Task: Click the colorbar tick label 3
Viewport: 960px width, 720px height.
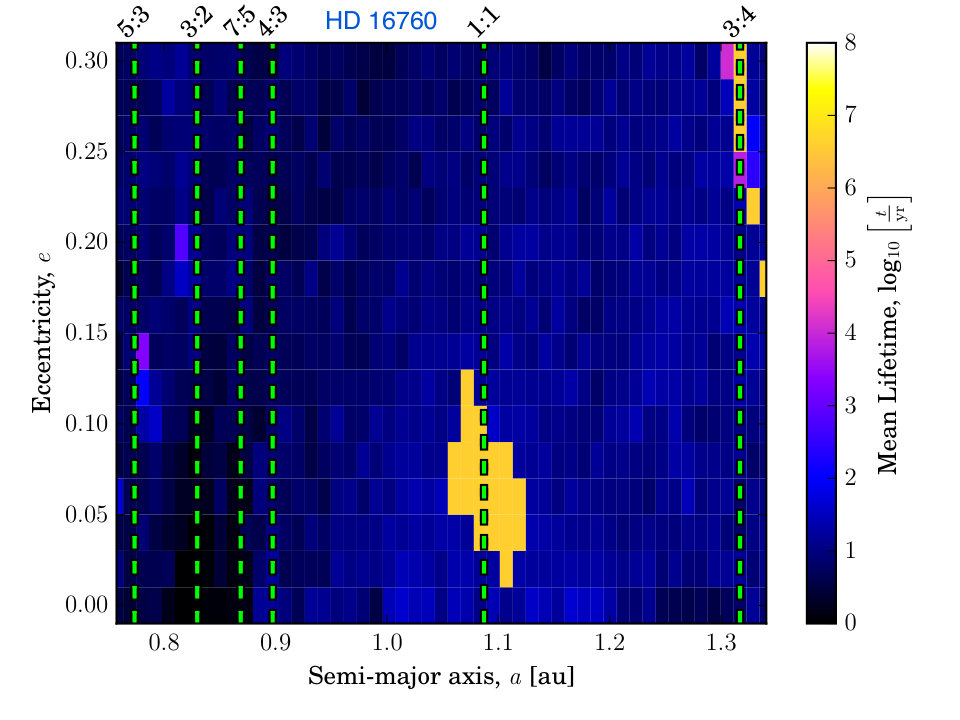Action: 850,405
